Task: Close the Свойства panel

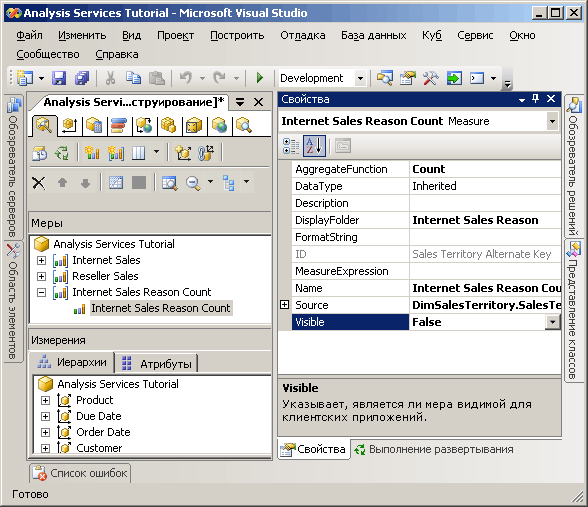Action: pos(551,99)
